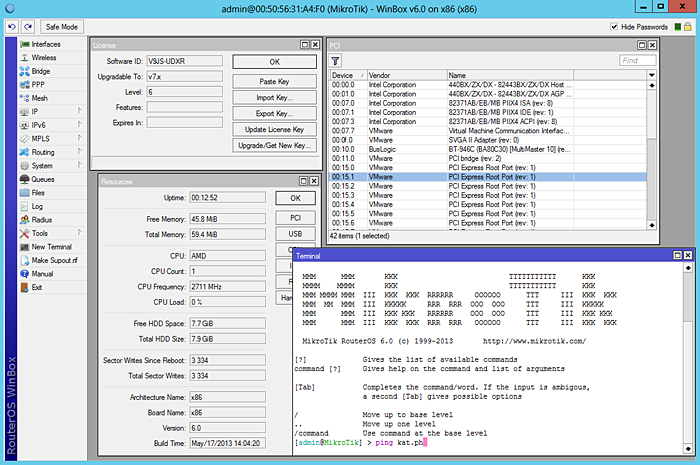The height and width of the screenshot is (465, 700).
Task: Click the padlock icon at top right
Action: [687, 26]
